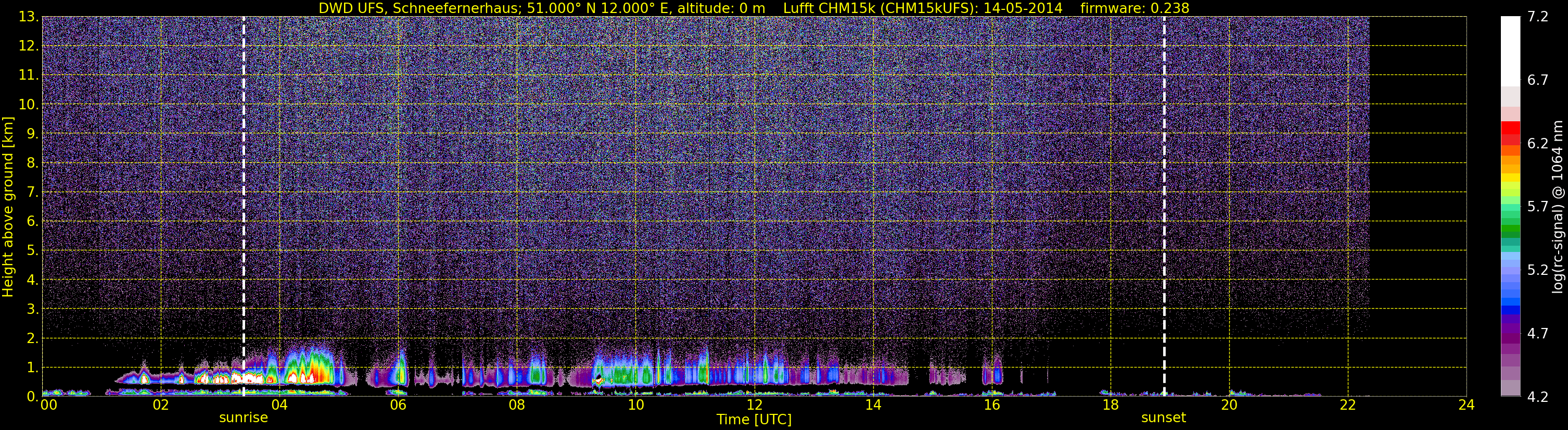The image size is (1568, 430).
Task: Click the 'firmware: 0.238' text
Action: pos(1134,8)
